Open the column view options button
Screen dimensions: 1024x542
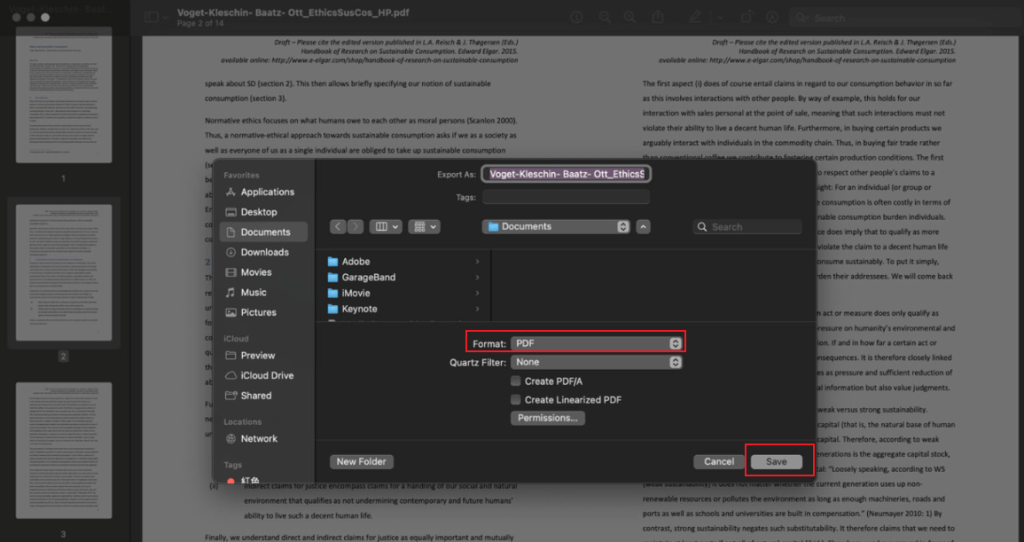[385, 227]
